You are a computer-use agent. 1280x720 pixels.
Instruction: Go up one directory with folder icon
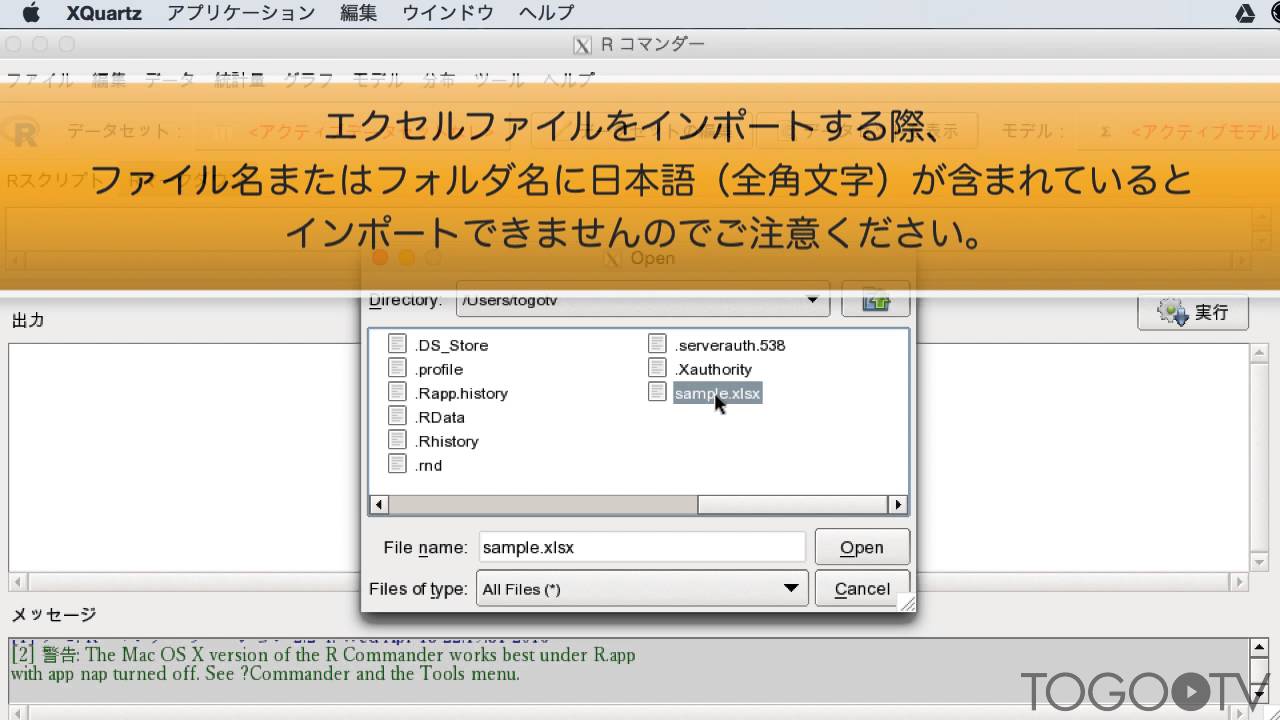[876, 300]
